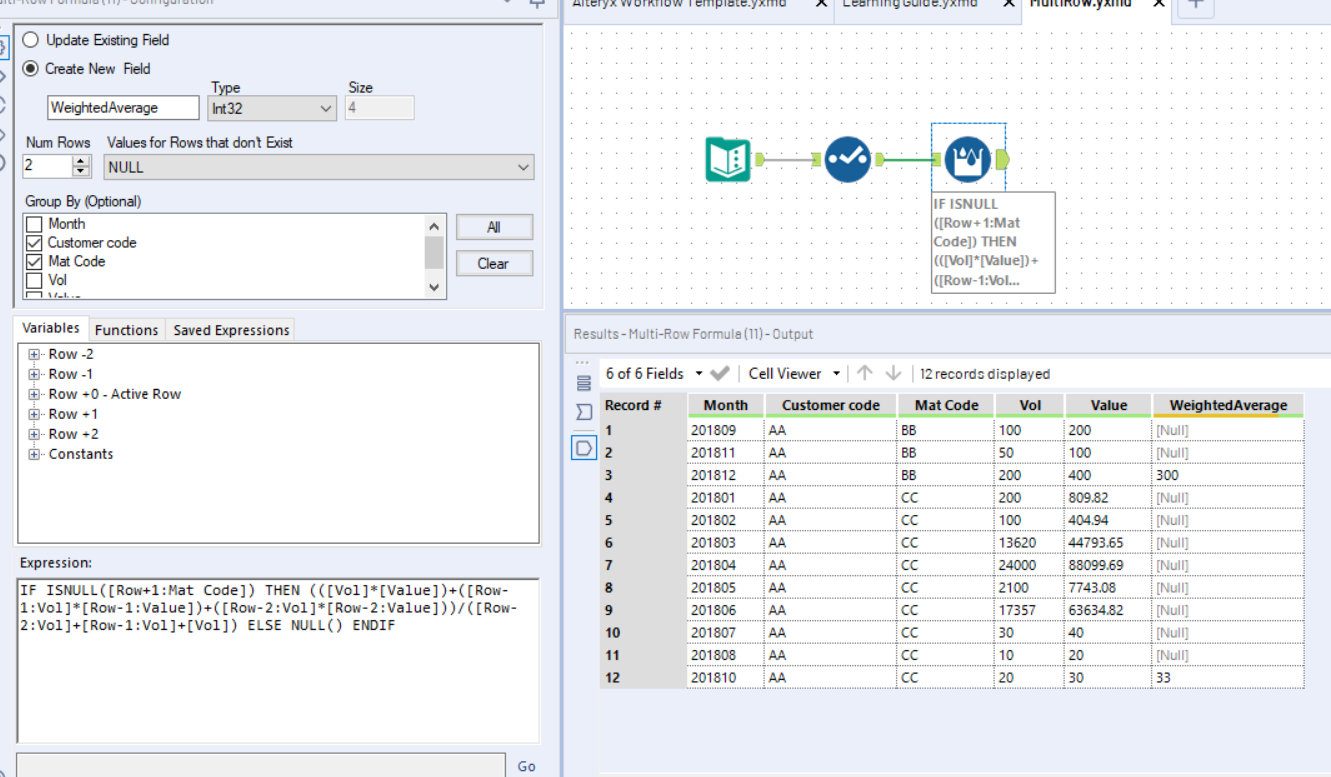Viewport: 1331px width, 777px height.
Task: Switch to the Functions tab
Action: (126, 328)
